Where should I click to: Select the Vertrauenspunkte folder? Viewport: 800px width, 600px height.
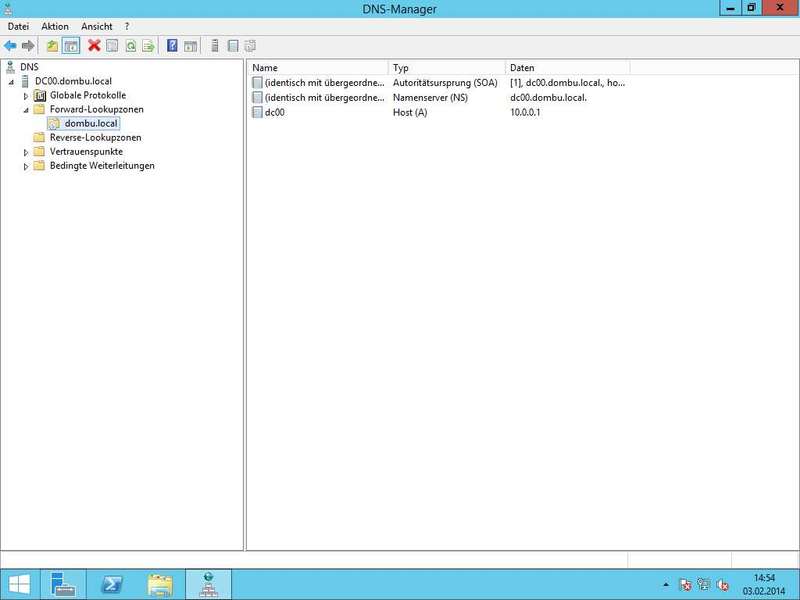point(86,152)
